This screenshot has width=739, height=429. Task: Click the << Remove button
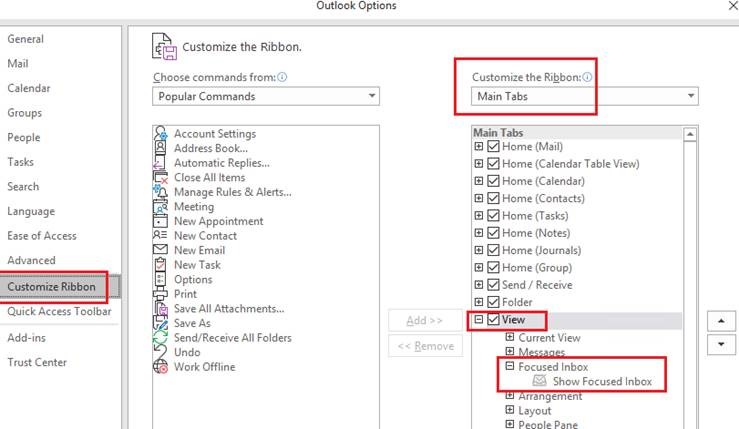tap(425, 346)
